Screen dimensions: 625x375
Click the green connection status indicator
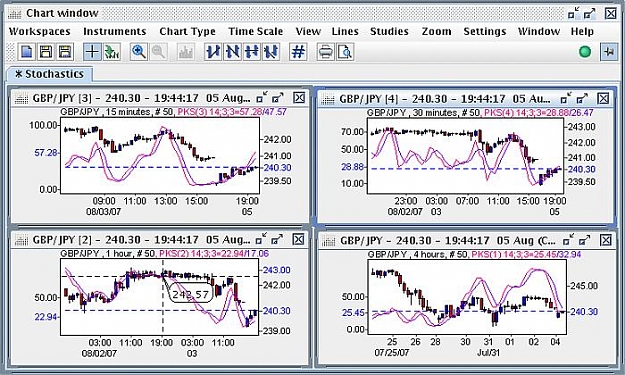585,52
